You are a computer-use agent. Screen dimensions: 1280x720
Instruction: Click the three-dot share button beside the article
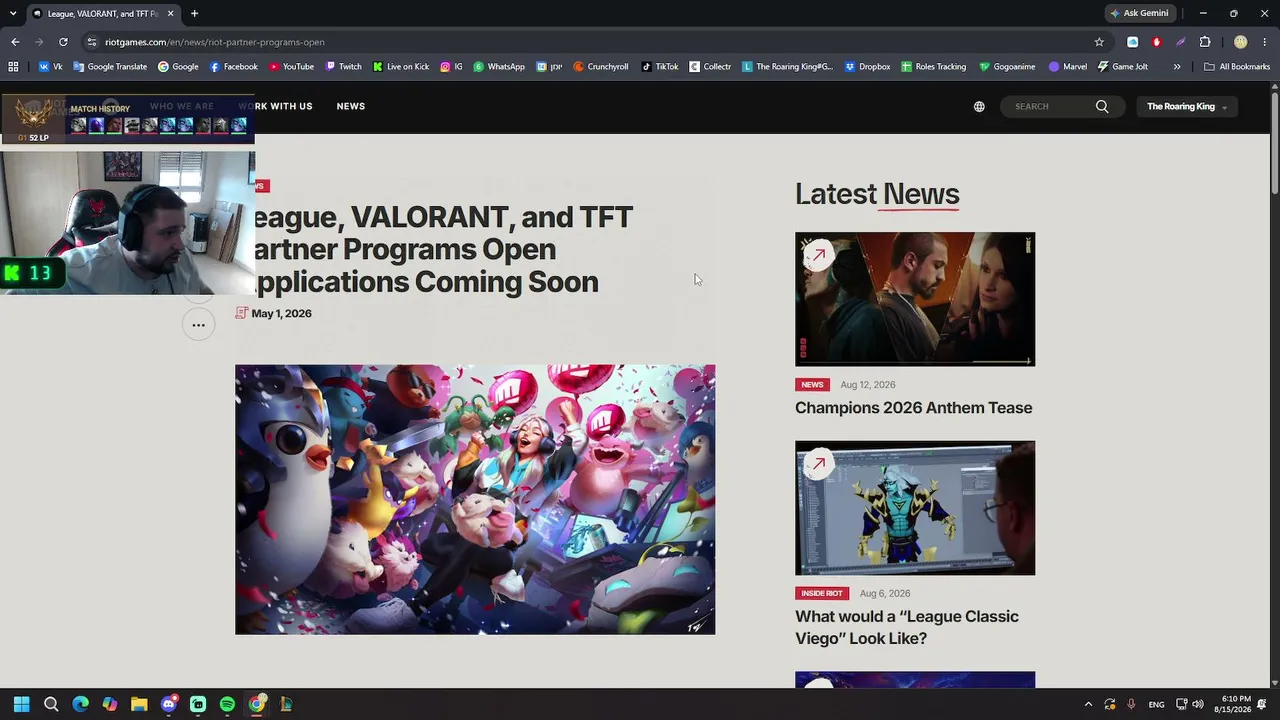(x=198, y=325)
